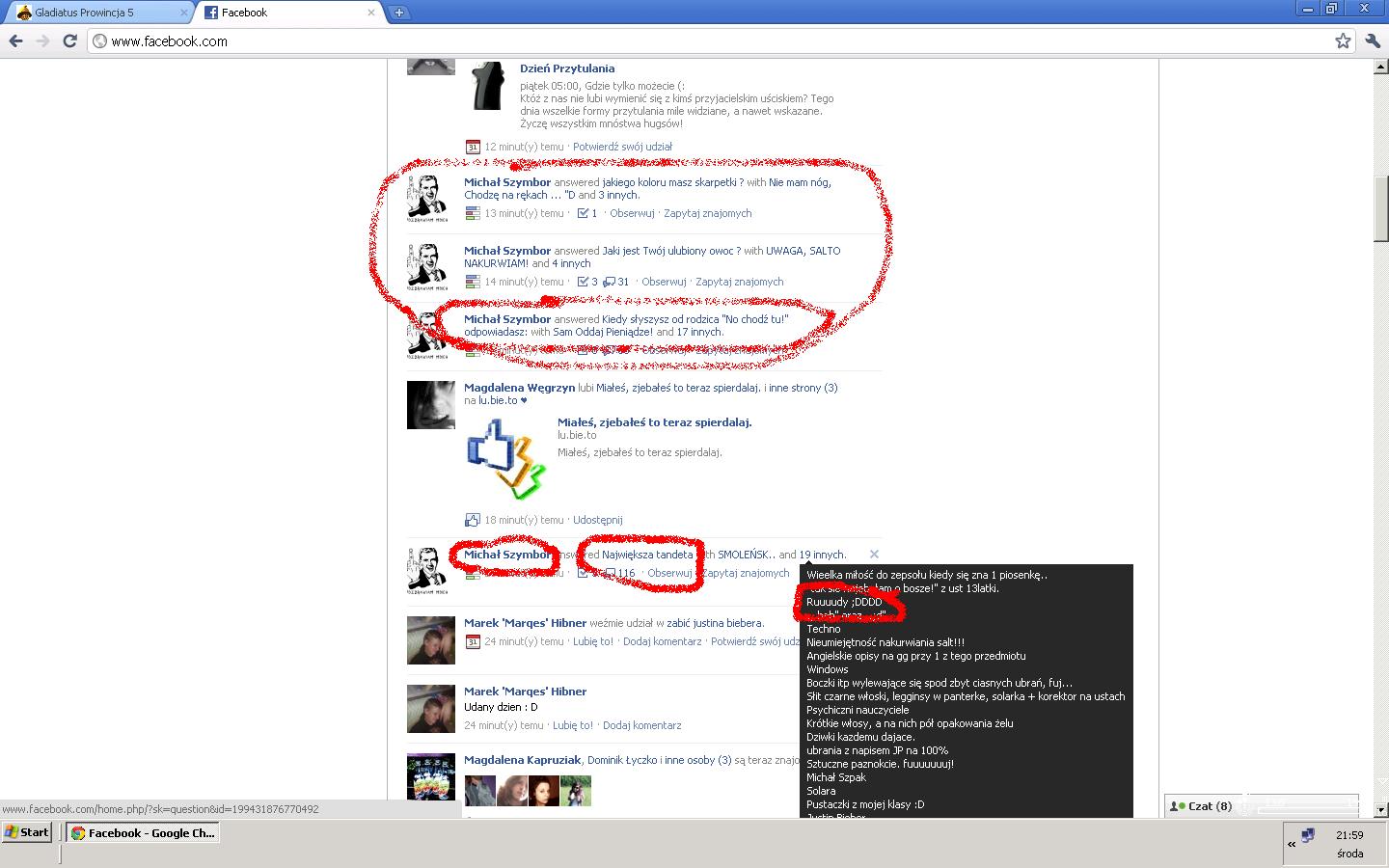Screen dimensions: 1389x868
Task: Click Dodaj komentarz under Udany dzien post
Action: 641,725
